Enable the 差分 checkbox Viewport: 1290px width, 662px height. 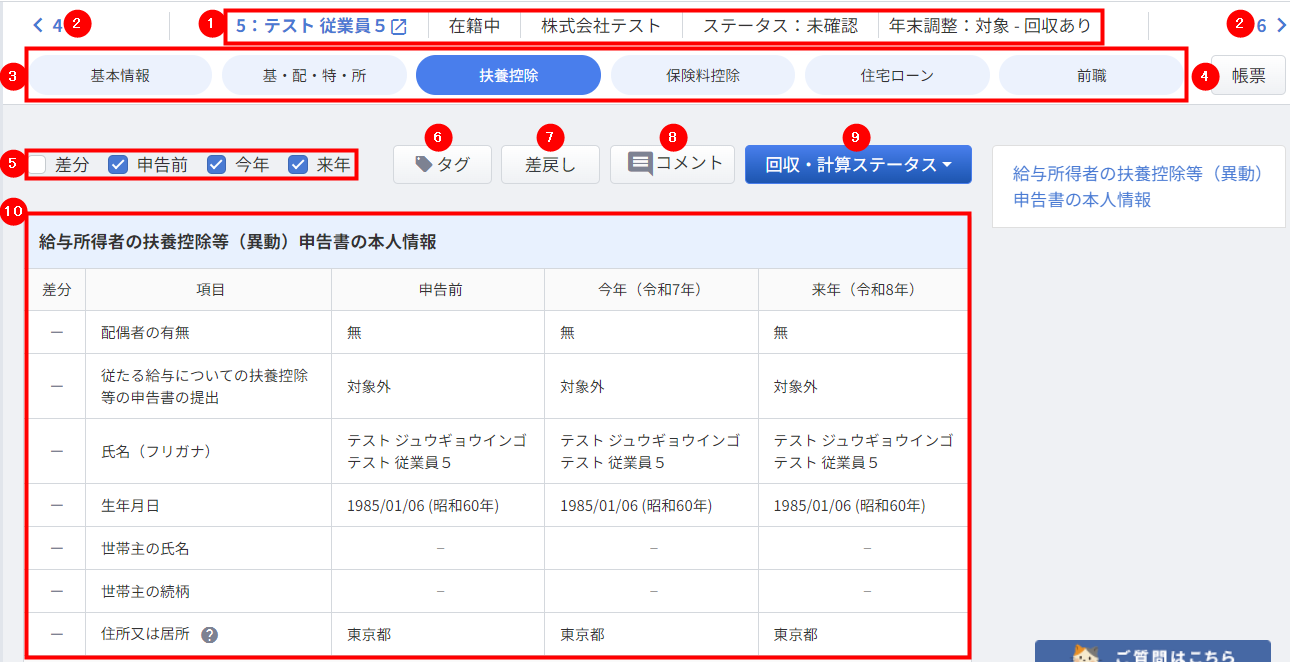tap(37, 165)
